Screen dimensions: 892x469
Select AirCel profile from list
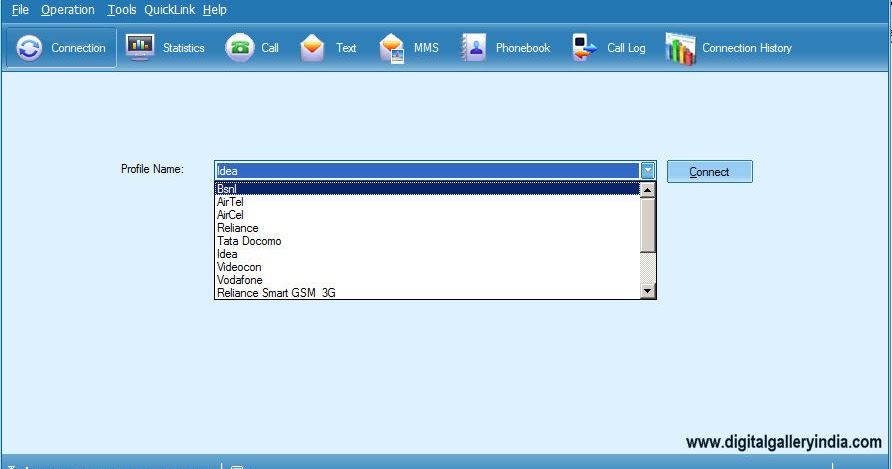(x=427, y=215)
